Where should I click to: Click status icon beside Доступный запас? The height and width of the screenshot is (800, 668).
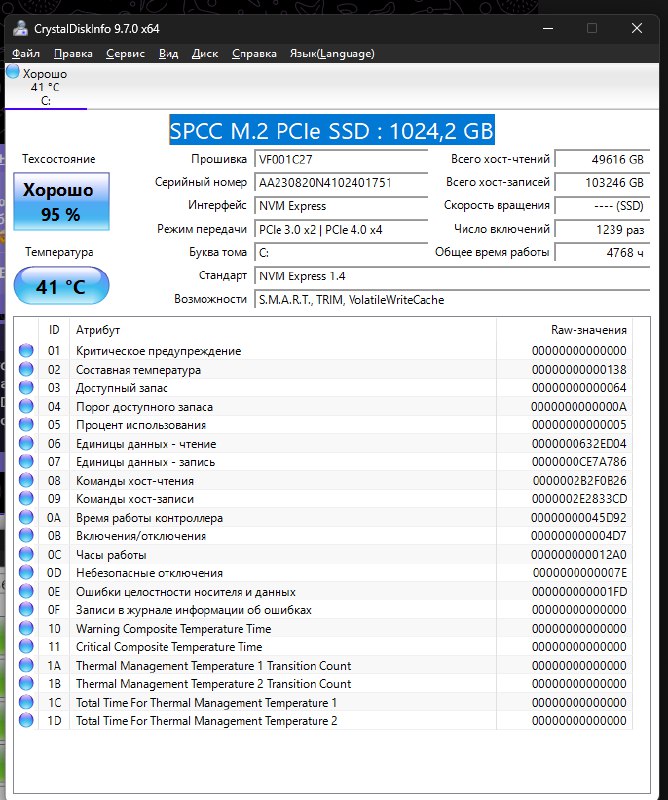click(26, 388)
